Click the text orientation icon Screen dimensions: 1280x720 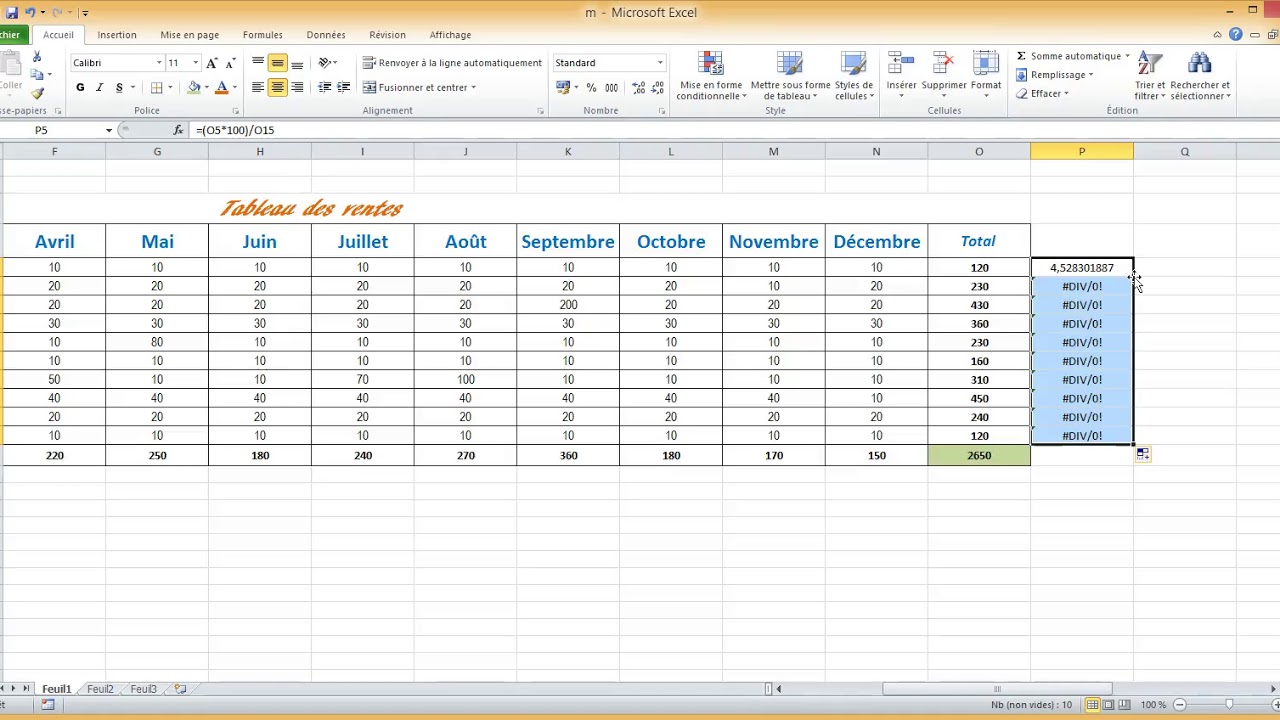pyautogui.click(x=325, y=63)
